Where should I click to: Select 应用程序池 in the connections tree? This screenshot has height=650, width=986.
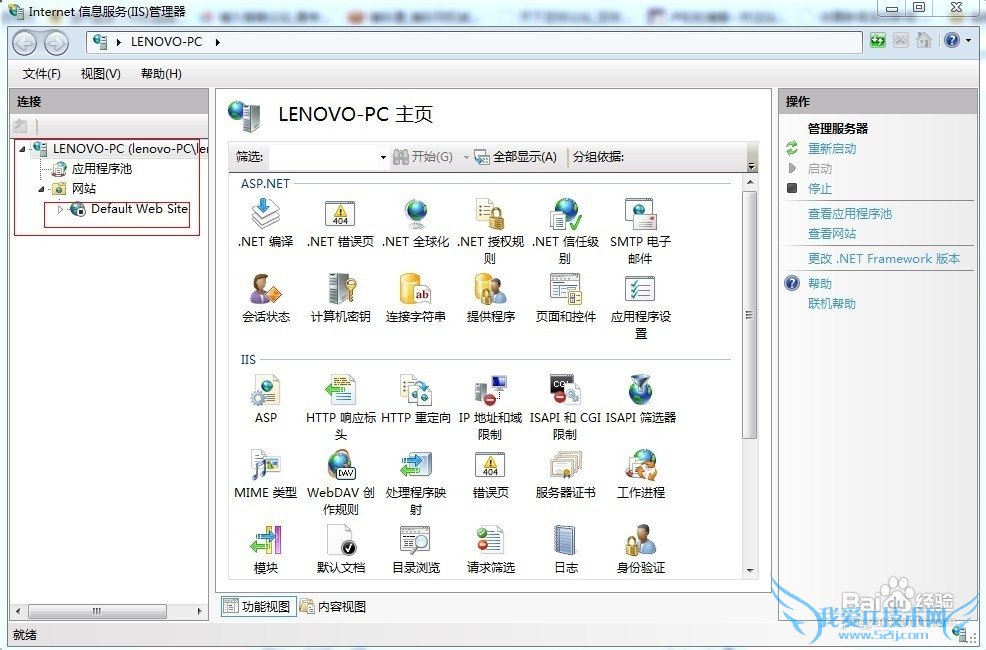tap(101, 168)
